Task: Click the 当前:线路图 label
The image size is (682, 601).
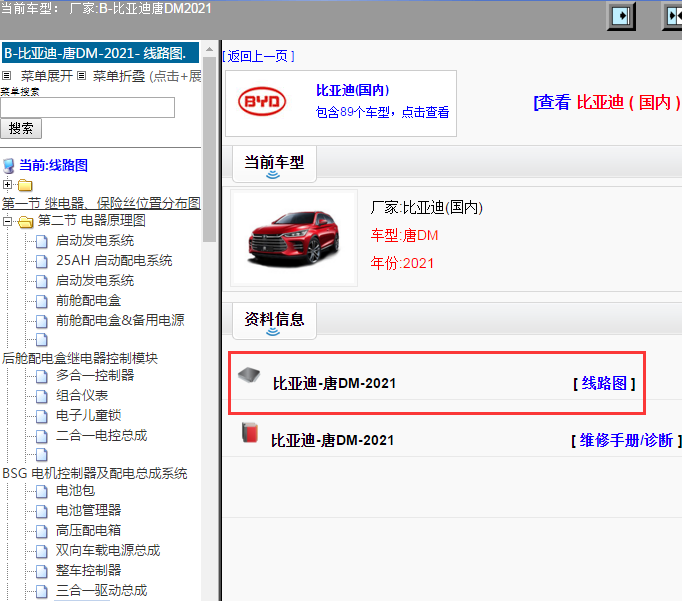Action: [x=53, y=165]
